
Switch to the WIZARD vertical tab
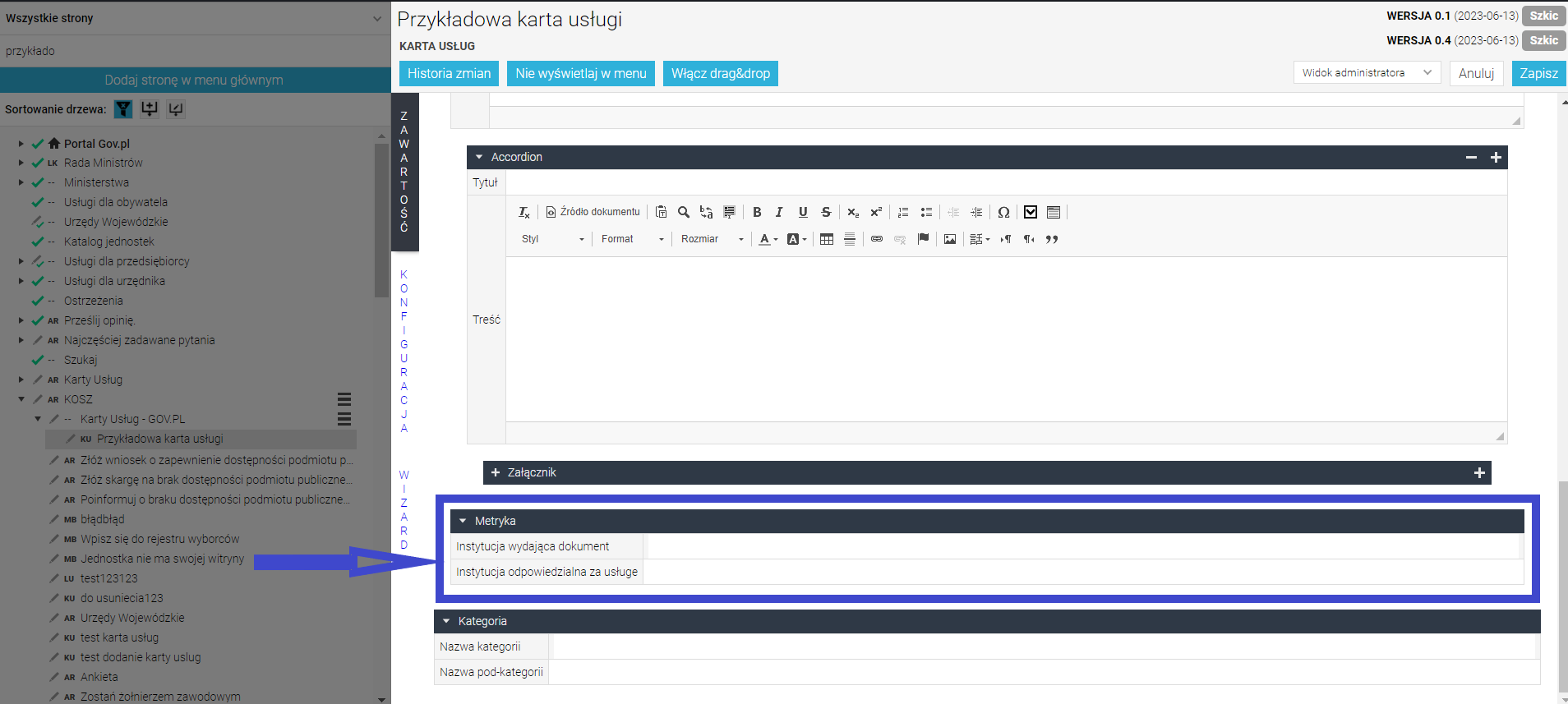[x=404, y=510]
